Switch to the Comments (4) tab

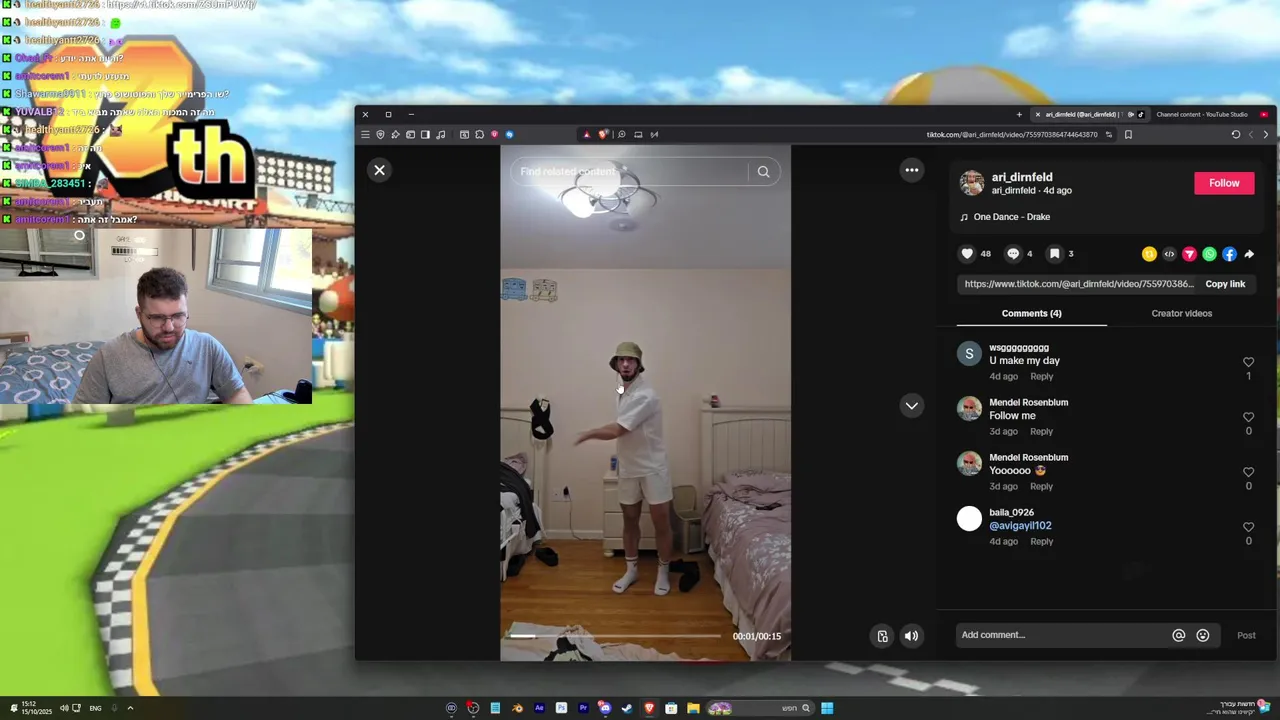pos(1031,313)
